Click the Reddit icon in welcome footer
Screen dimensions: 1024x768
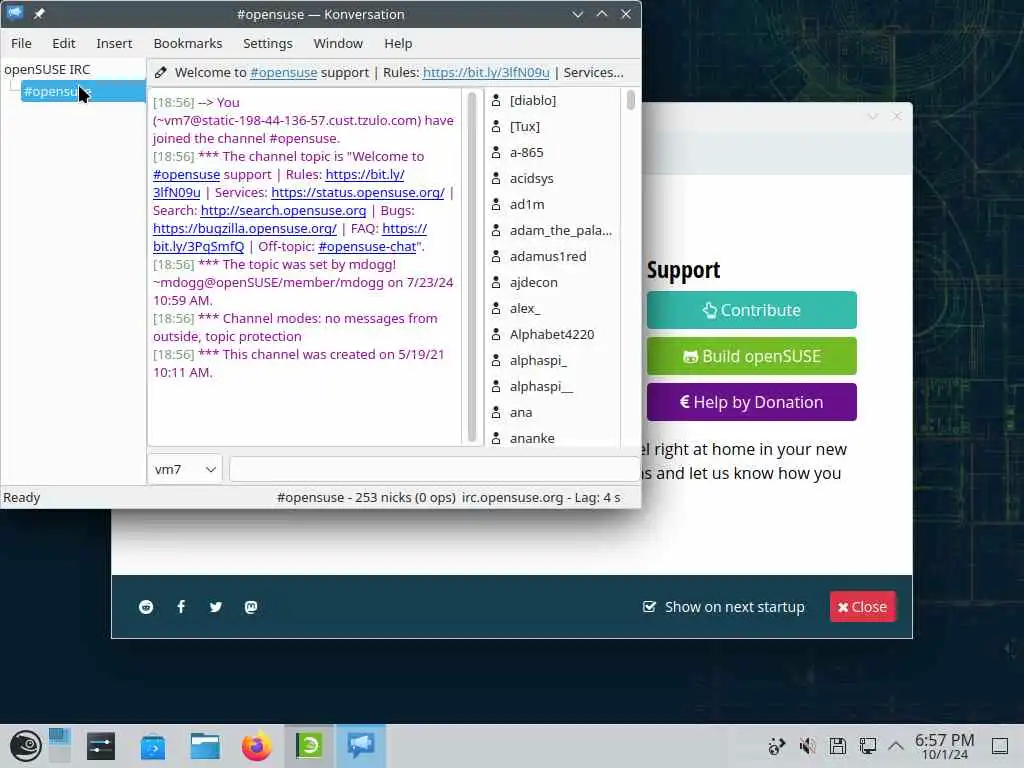[x=146, y=607]
